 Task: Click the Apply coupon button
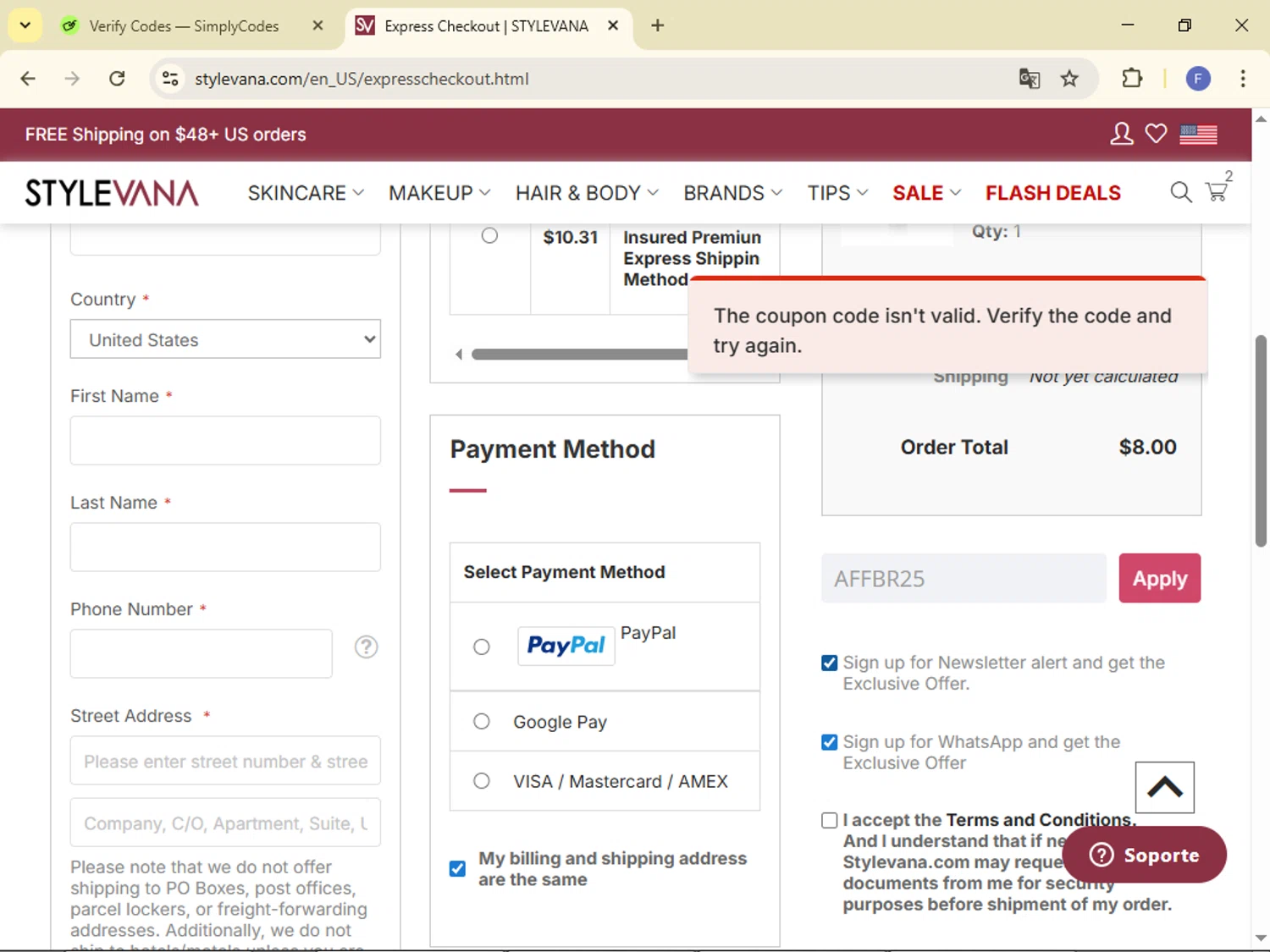point(1160,578)
